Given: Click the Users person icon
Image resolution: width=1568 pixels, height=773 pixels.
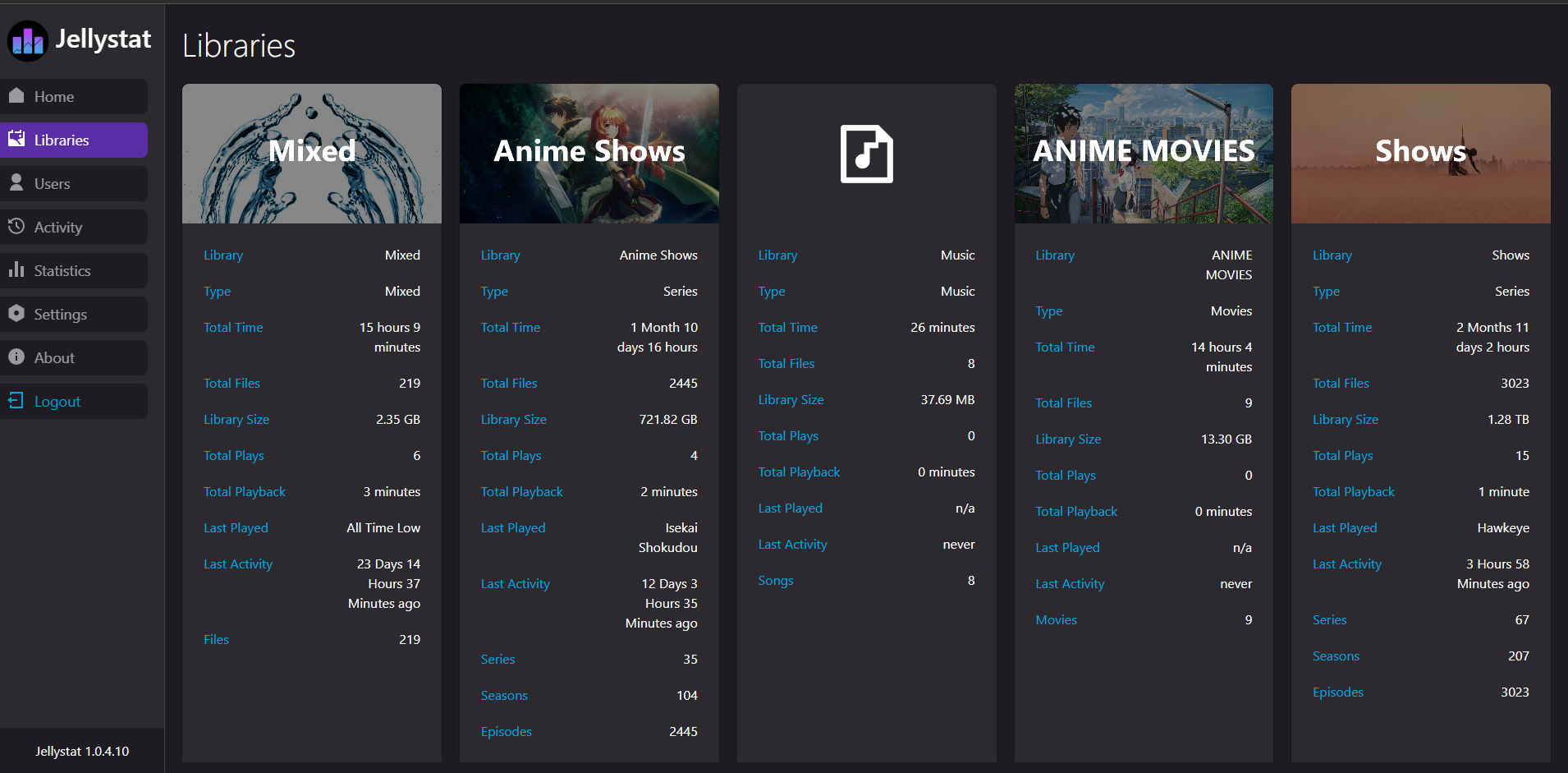Looking at the screenshot, I should [16, 183].
